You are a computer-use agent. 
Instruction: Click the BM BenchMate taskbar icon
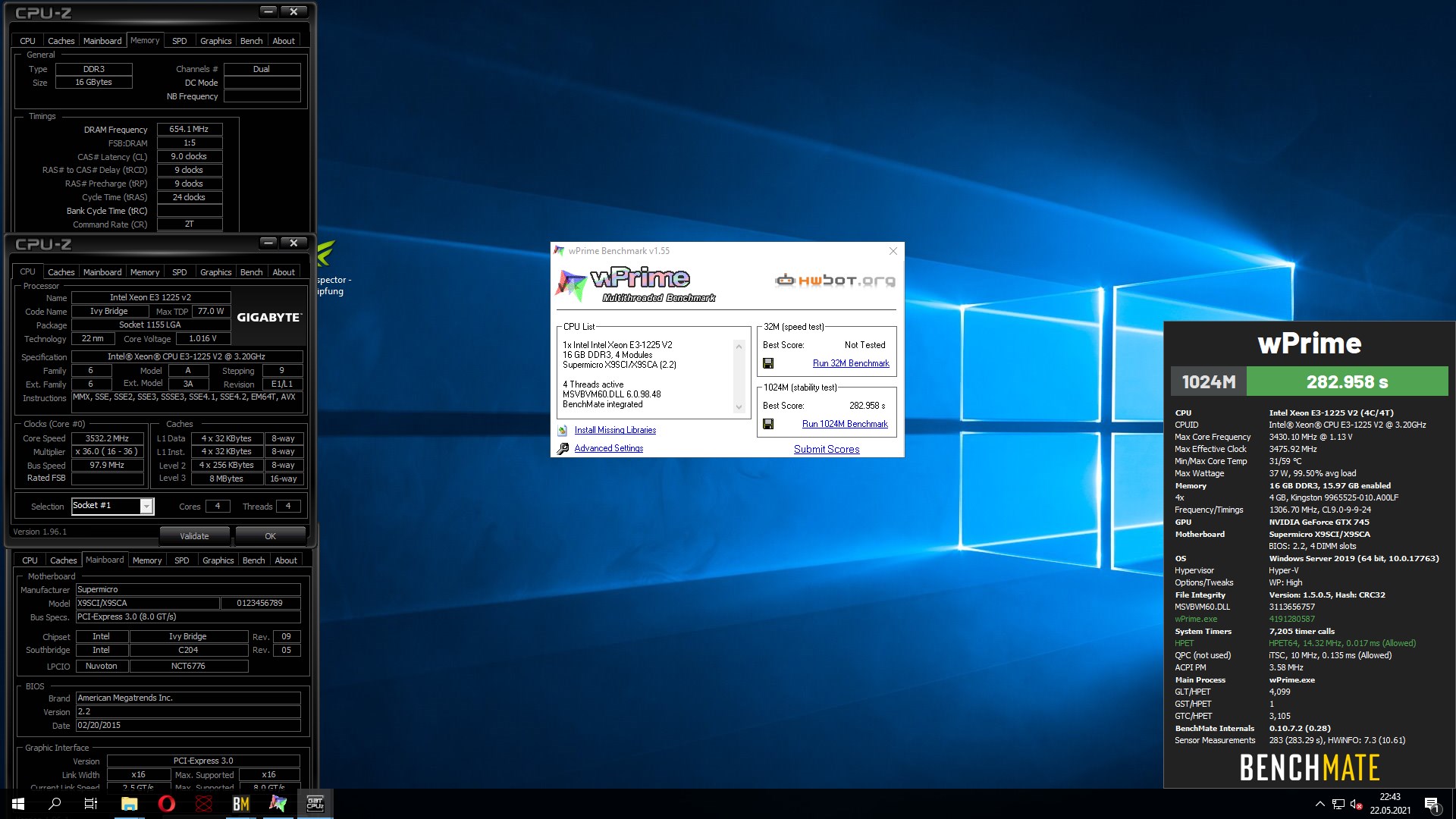(241, 804)
